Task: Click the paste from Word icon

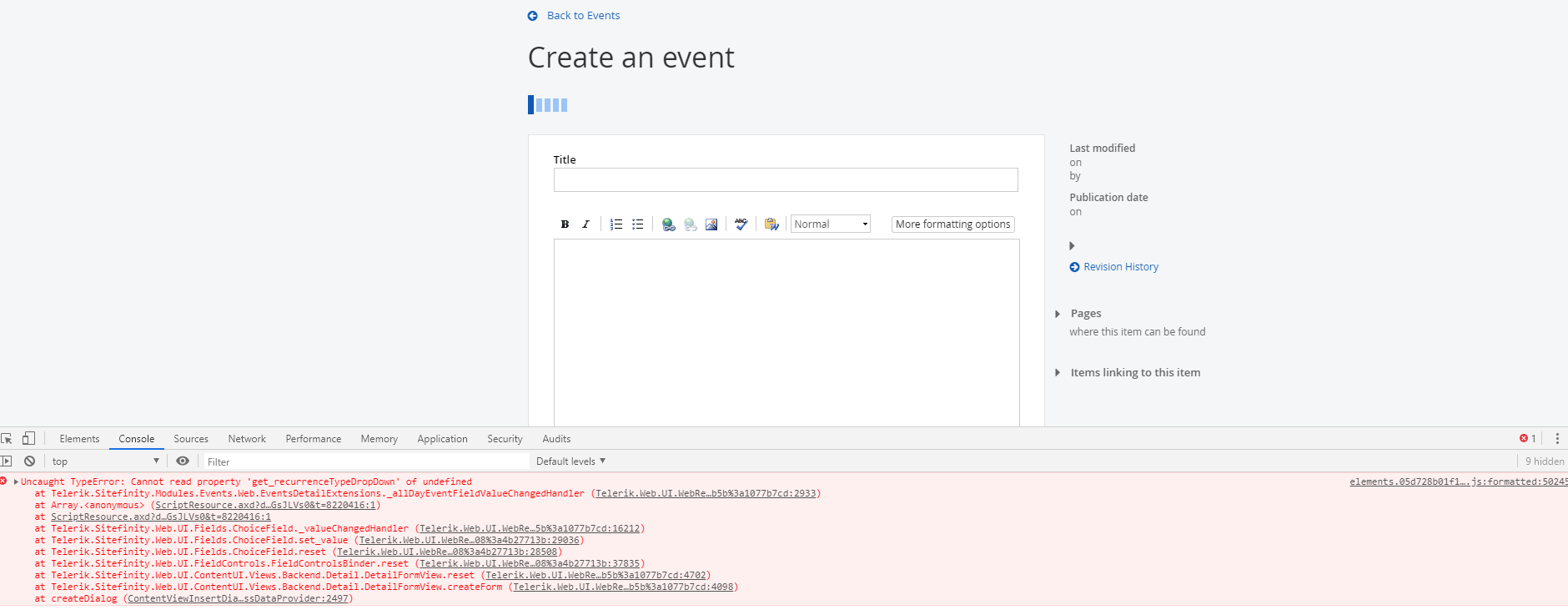Action: click(x=771, y=224)
